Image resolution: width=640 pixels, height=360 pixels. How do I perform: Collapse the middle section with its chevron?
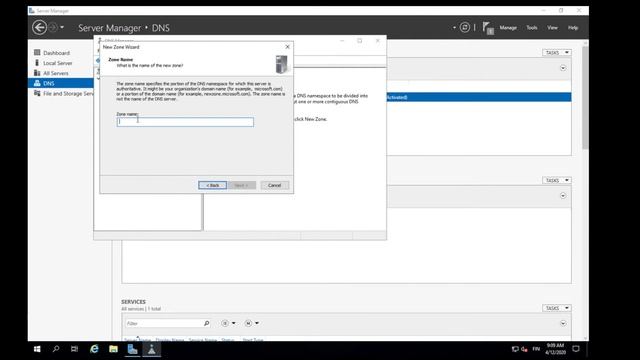click(x=563, y=196)
